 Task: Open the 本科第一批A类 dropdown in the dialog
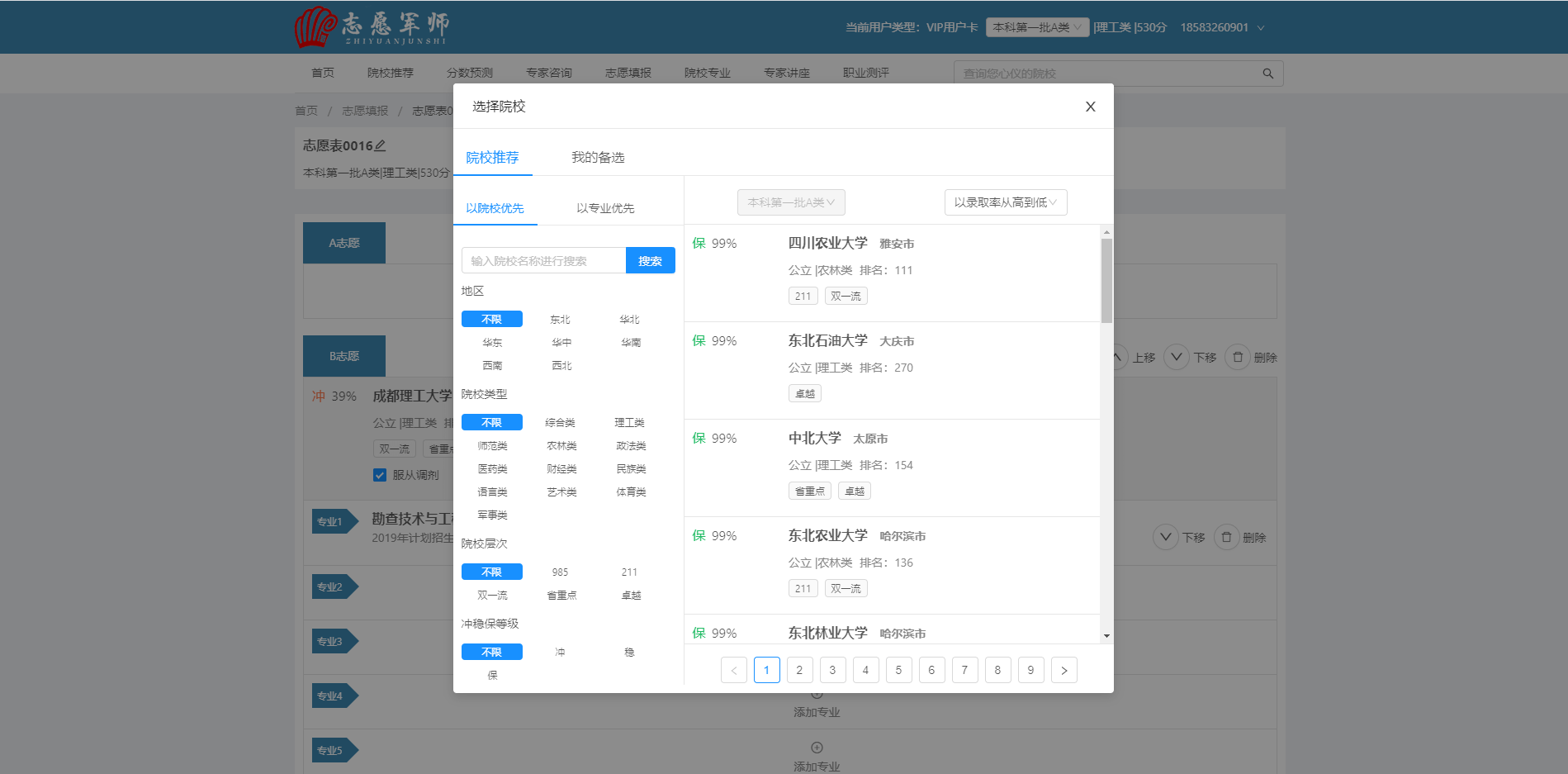click(x=791, y=202)
